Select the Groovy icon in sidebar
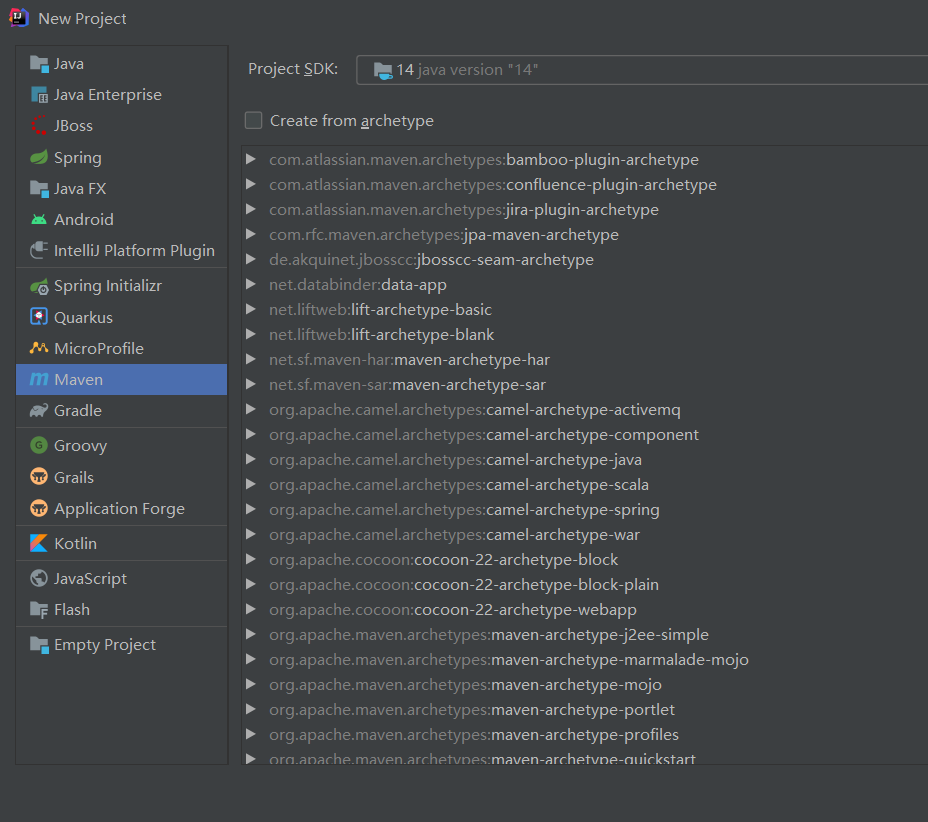 click(39, 446)
